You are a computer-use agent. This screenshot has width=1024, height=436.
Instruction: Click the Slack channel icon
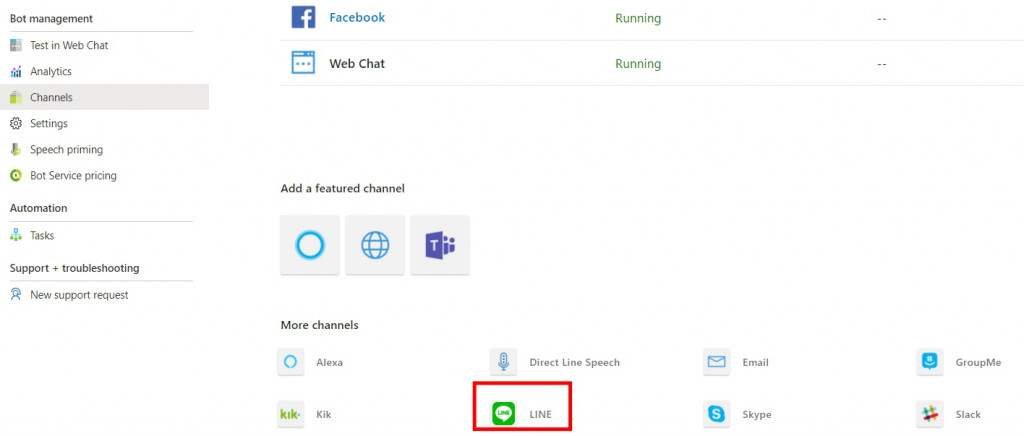click(930, 414)
